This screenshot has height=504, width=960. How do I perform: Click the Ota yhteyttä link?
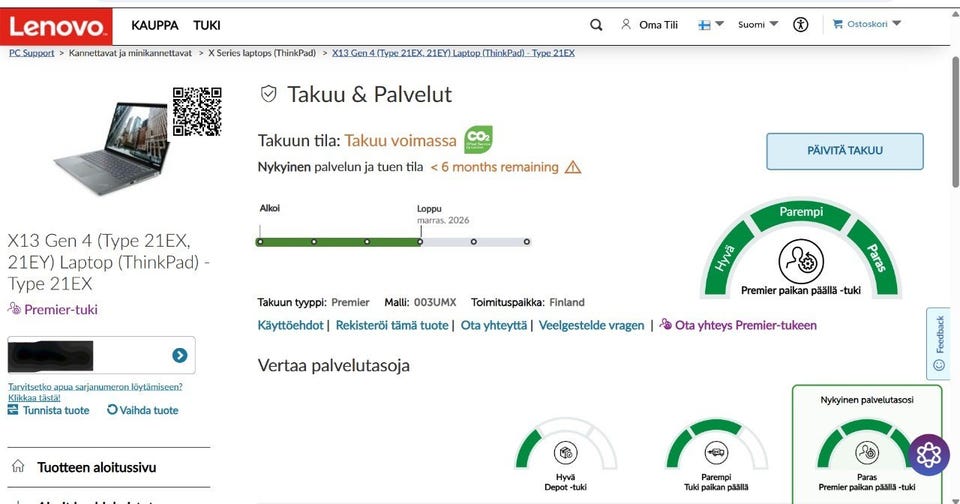[x=493, y=325]
